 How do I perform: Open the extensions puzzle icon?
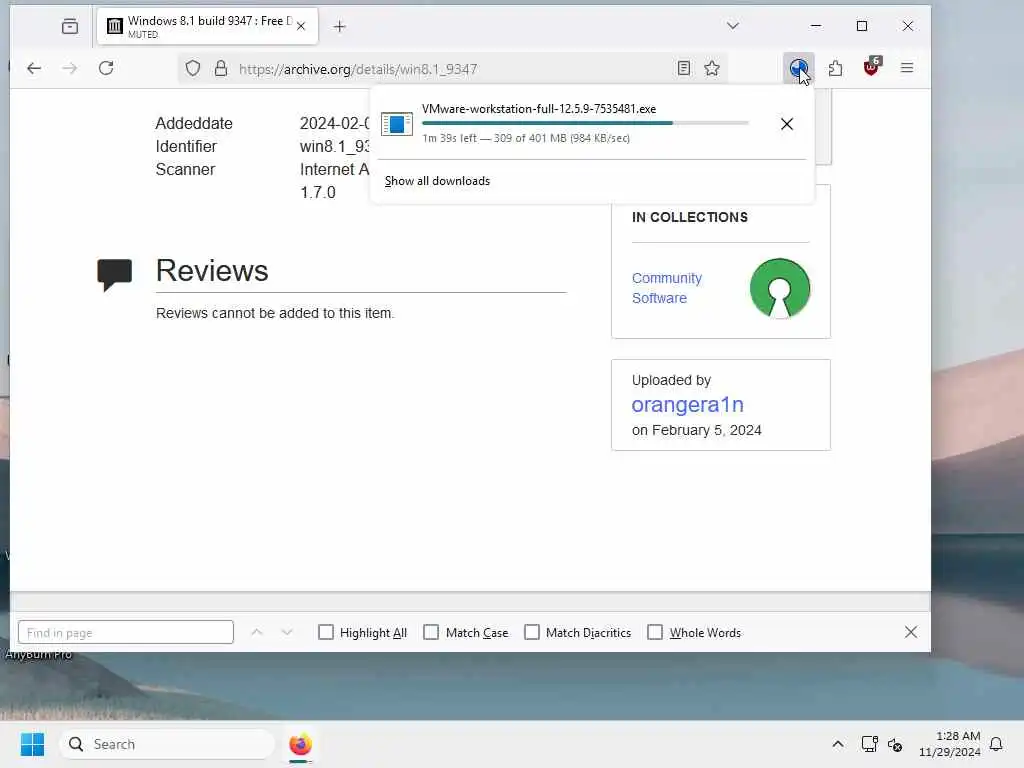[x=835, y=68]
